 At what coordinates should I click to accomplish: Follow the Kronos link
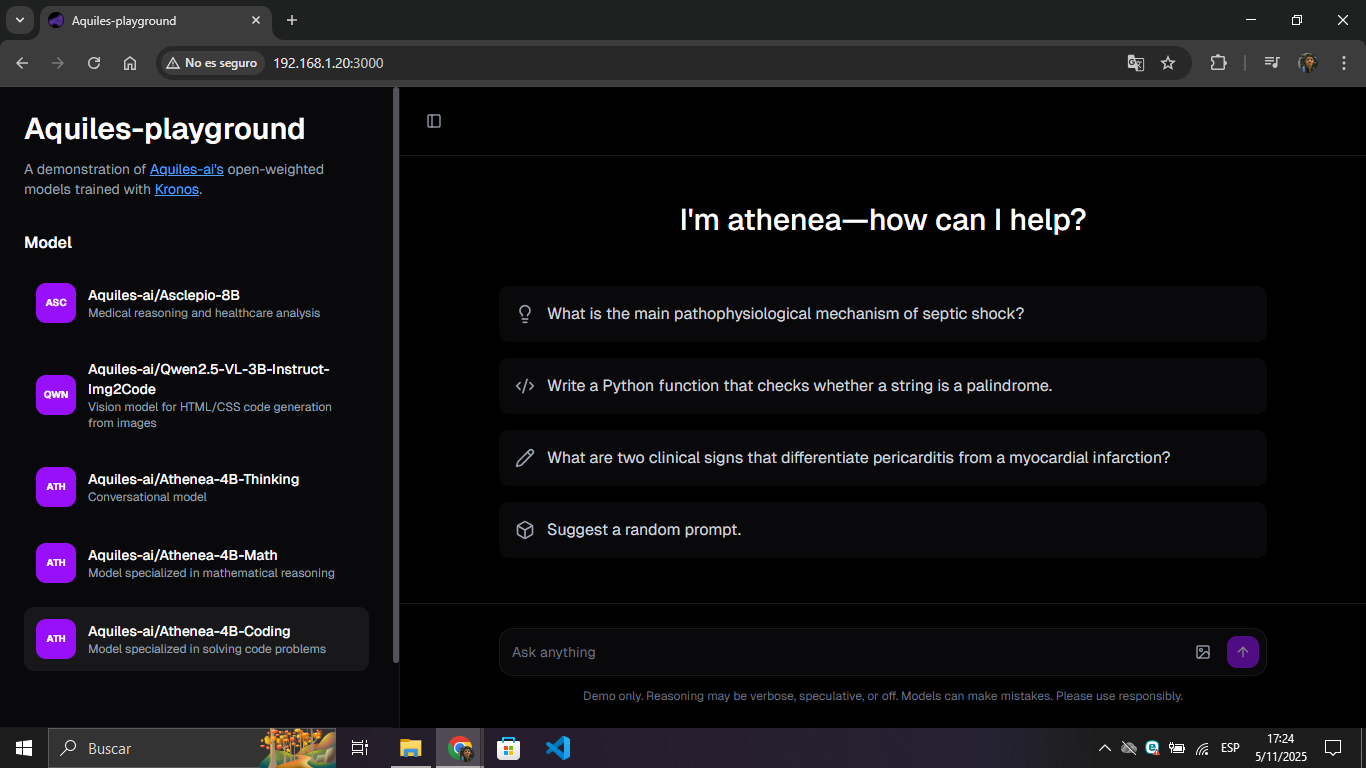(x=177, y=189)
